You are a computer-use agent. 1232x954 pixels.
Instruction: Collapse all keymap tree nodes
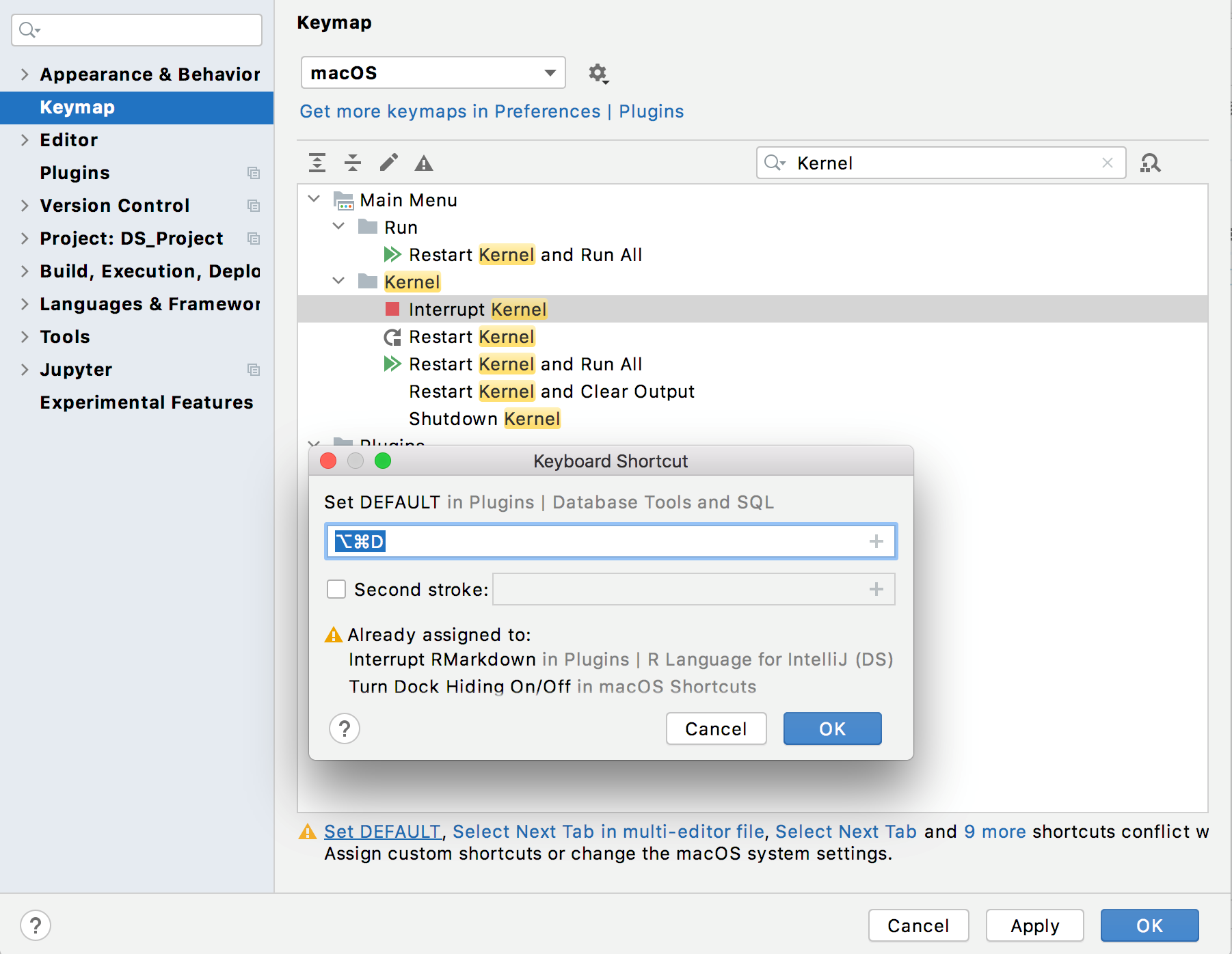[353, 163]
